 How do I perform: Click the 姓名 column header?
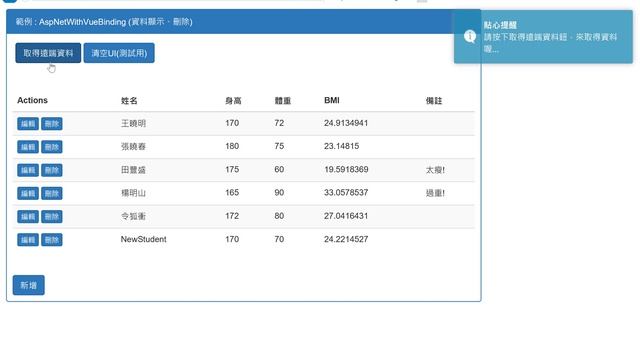129,101
